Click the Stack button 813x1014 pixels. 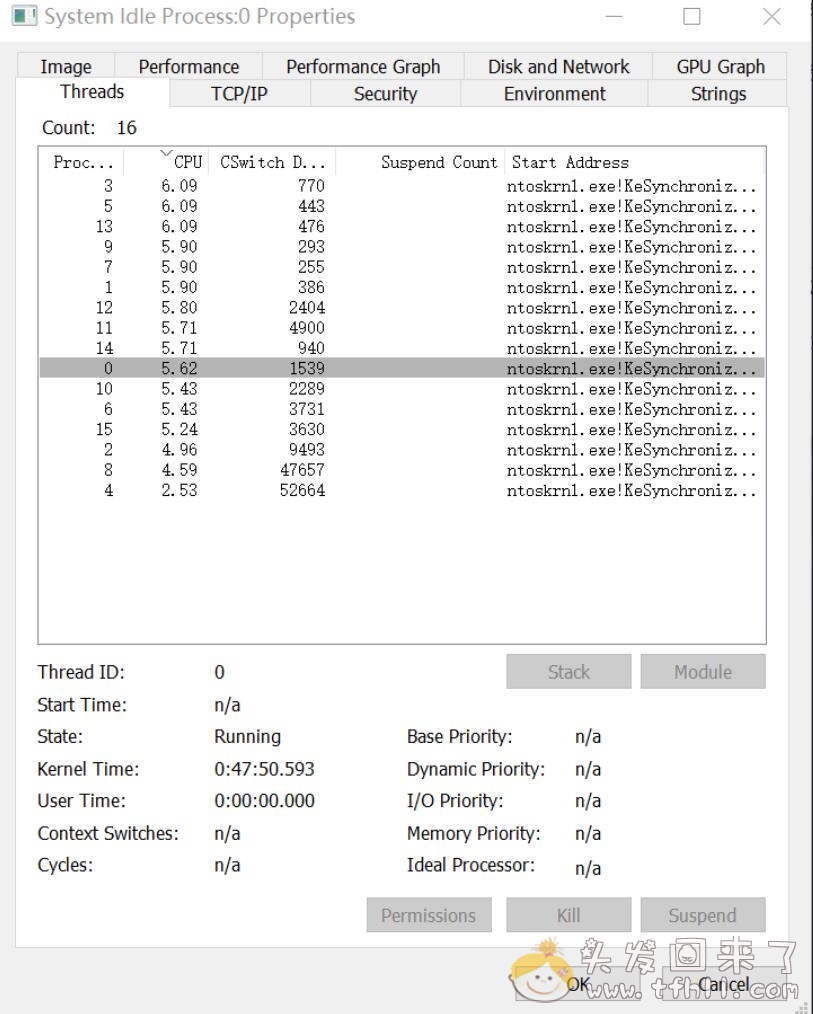pos(568,672)
